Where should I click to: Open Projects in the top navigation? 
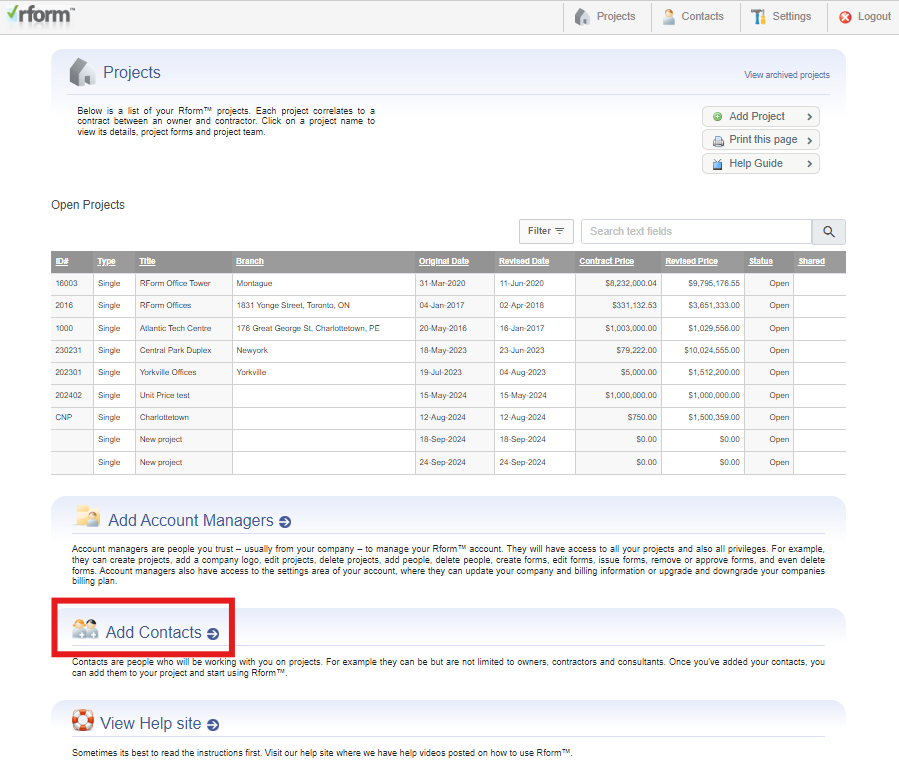point(606,17)
